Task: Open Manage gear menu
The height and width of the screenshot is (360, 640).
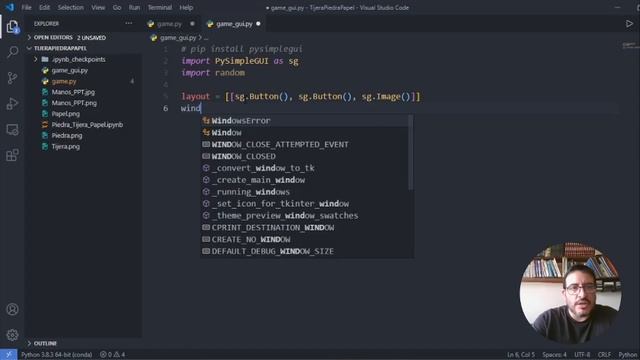Action: click(12, 335)
